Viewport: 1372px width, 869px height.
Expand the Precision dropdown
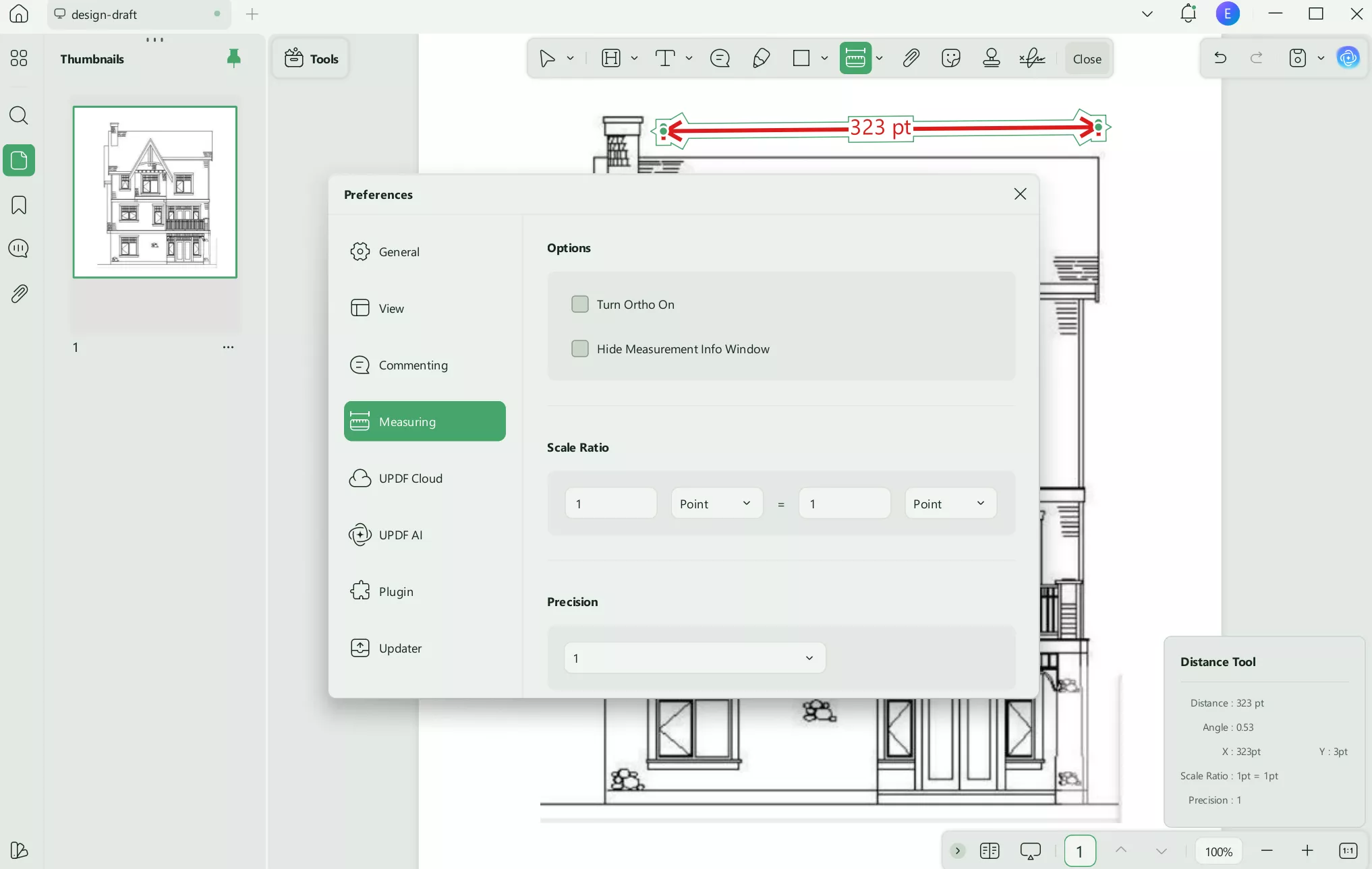694,658
